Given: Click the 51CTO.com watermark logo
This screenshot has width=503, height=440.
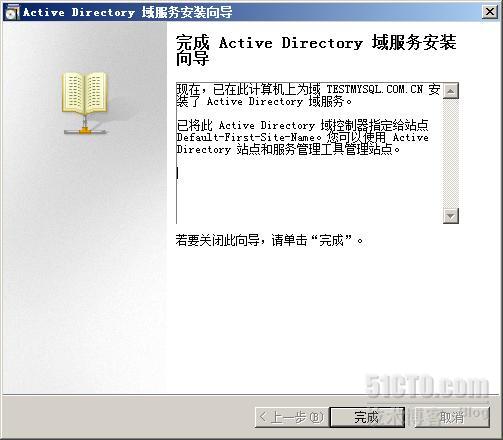Looking at the screenshot, I should [427, 387].
